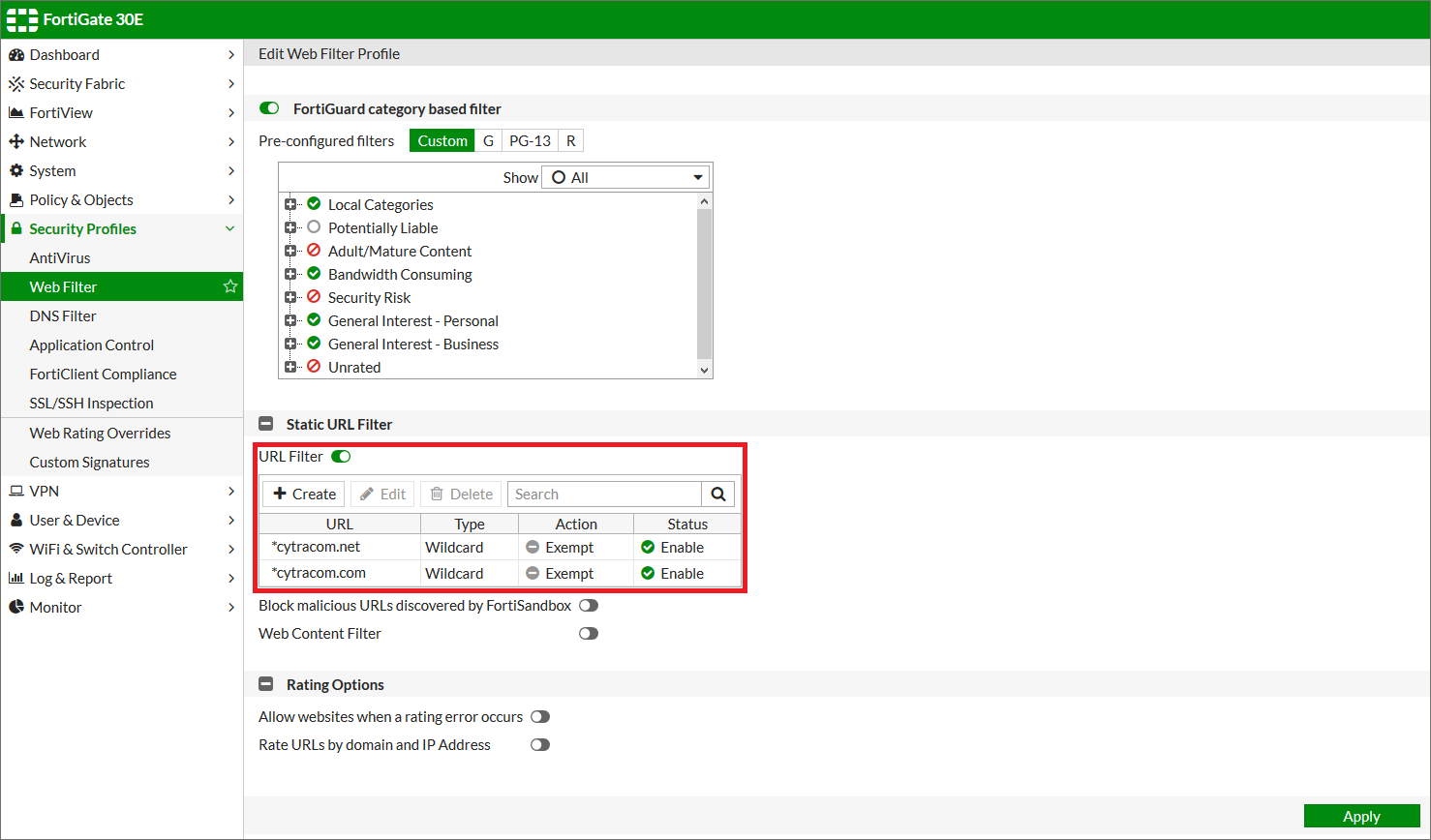The image size is (1431, 840).
Task: Create a new URL filter entry
Action: 305,495
